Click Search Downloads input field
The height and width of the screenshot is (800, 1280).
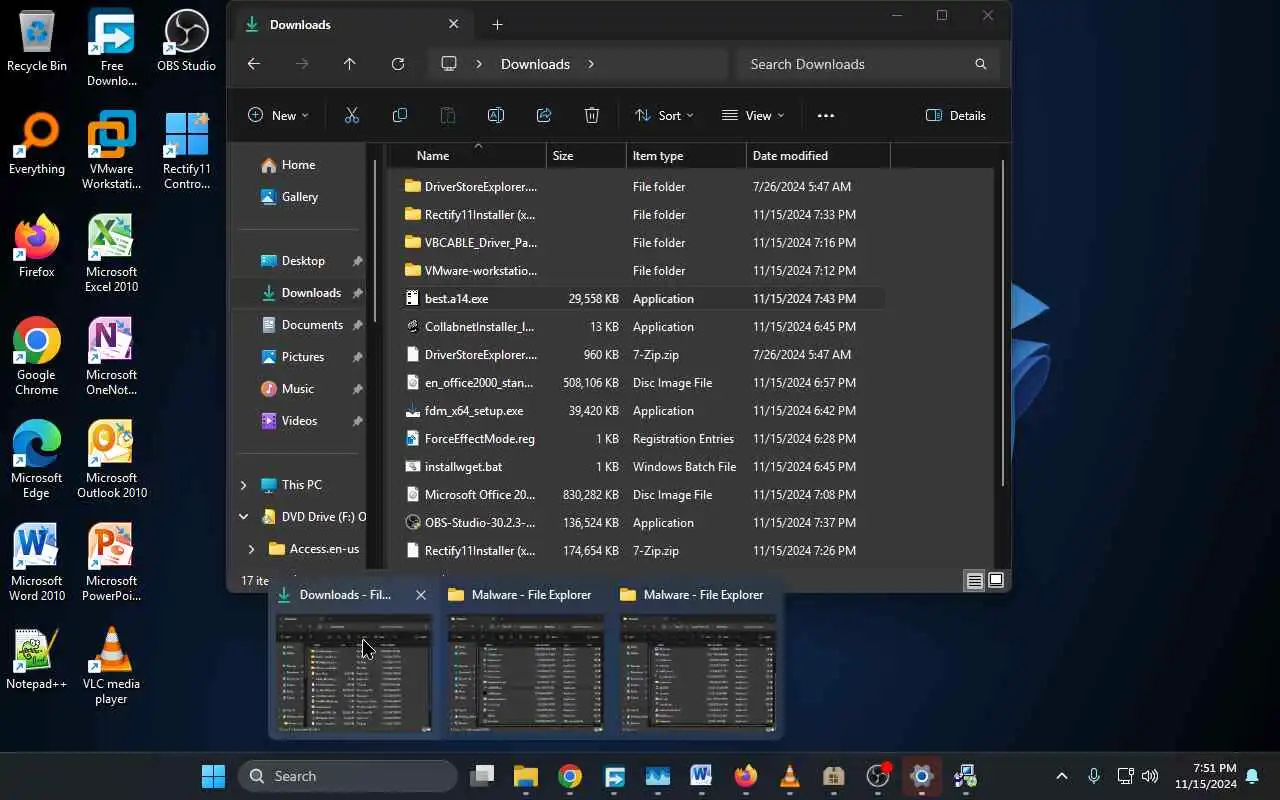[x=866, y=64]
